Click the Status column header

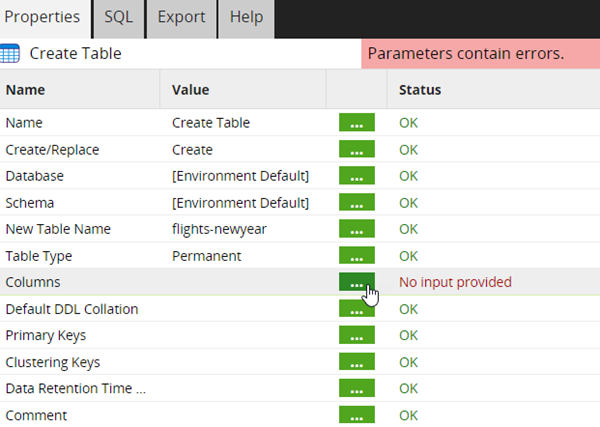click(x=420, y=90)
